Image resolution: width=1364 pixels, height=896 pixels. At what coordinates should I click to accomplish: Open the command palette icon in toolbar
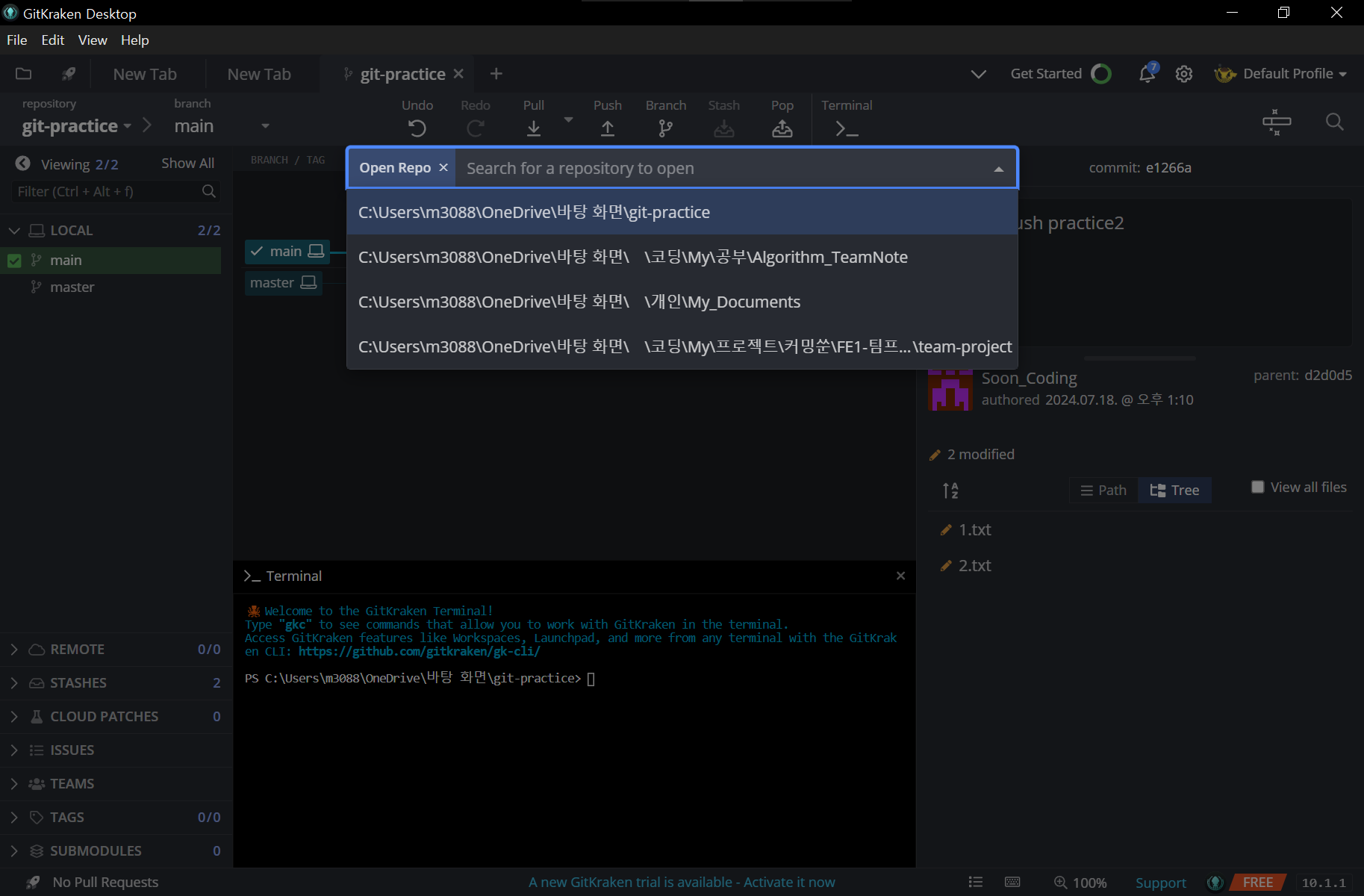pos(1277,122)
